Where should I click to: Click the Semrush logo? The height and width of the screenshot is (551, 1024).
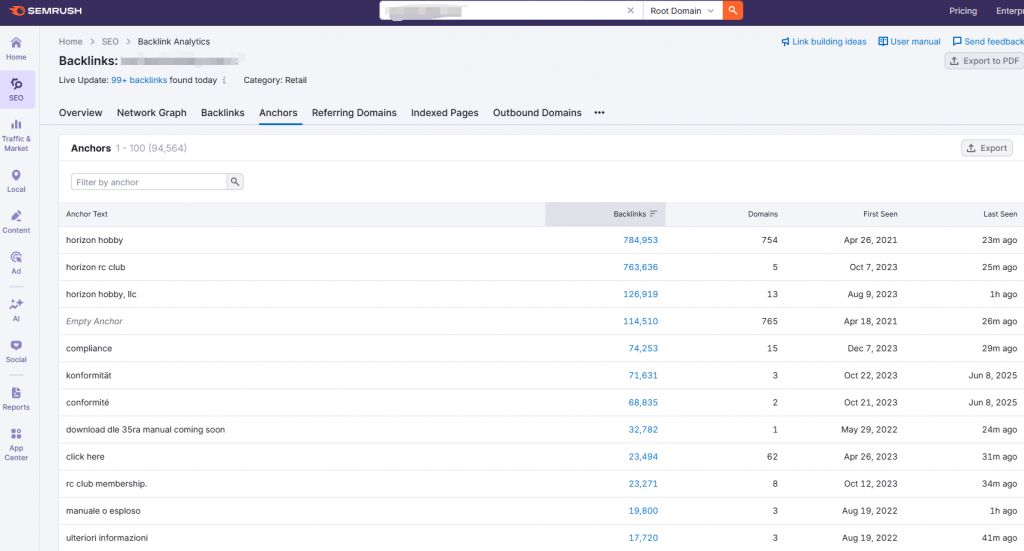click(45, 10)
